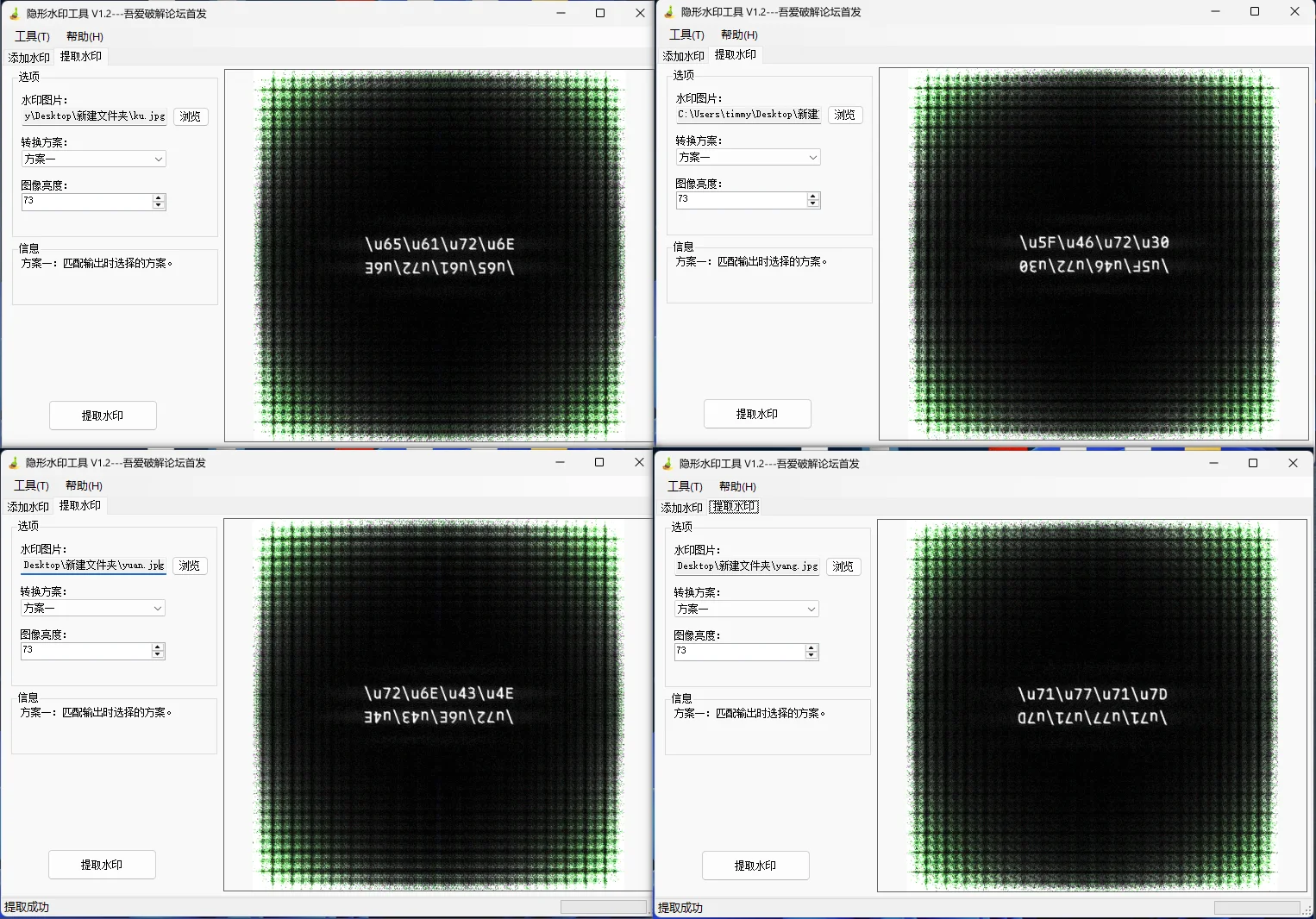1316x919 pixels.
Task: Click the app icon in the ku.jpg window title bar
Action: point(14,14)
